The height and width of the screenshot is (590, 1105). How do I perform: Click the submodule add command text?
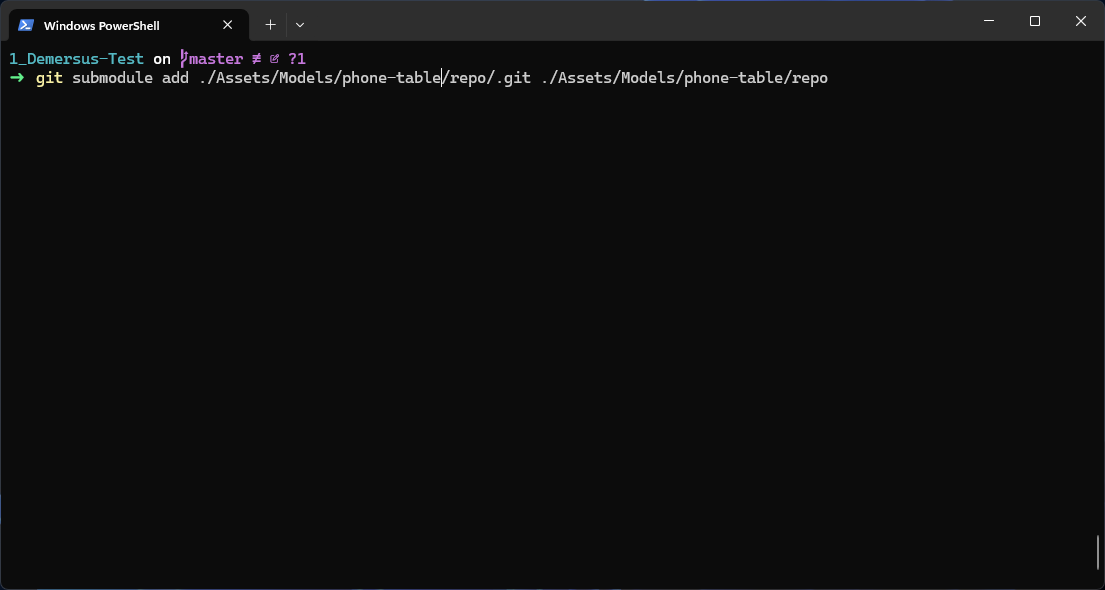coord(130,77)
